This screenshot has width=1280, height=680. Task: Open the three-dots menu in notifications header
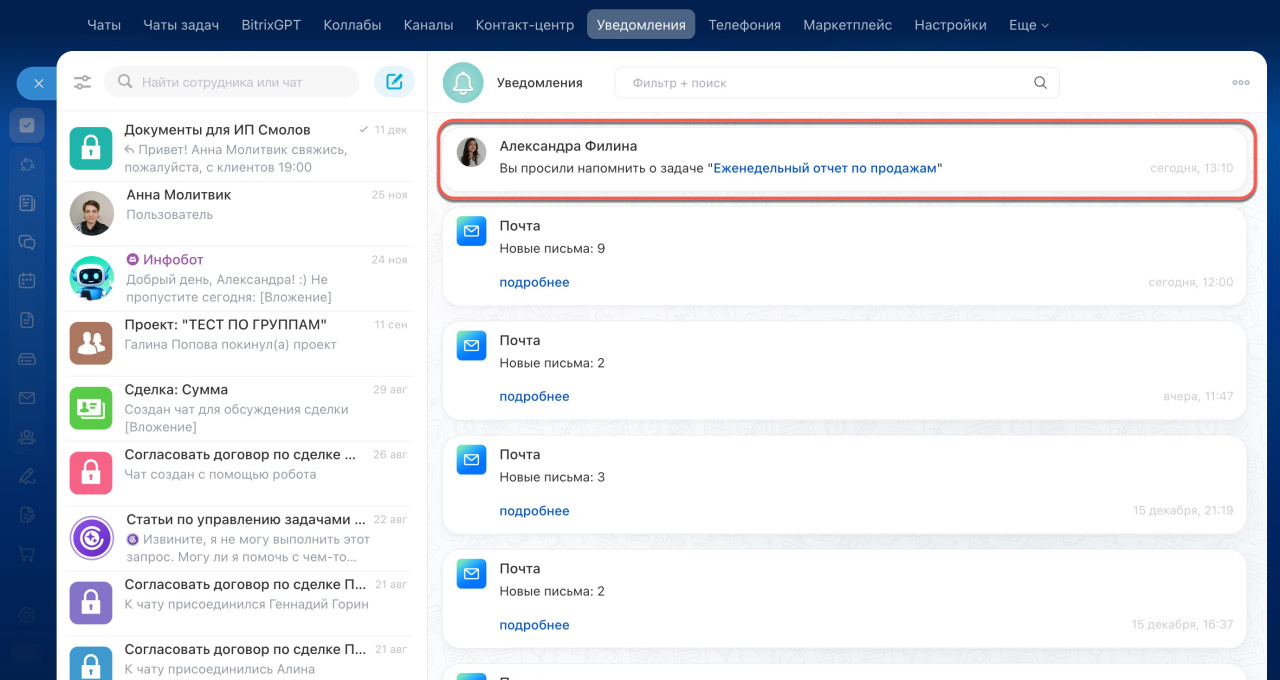coord(1240,83)
